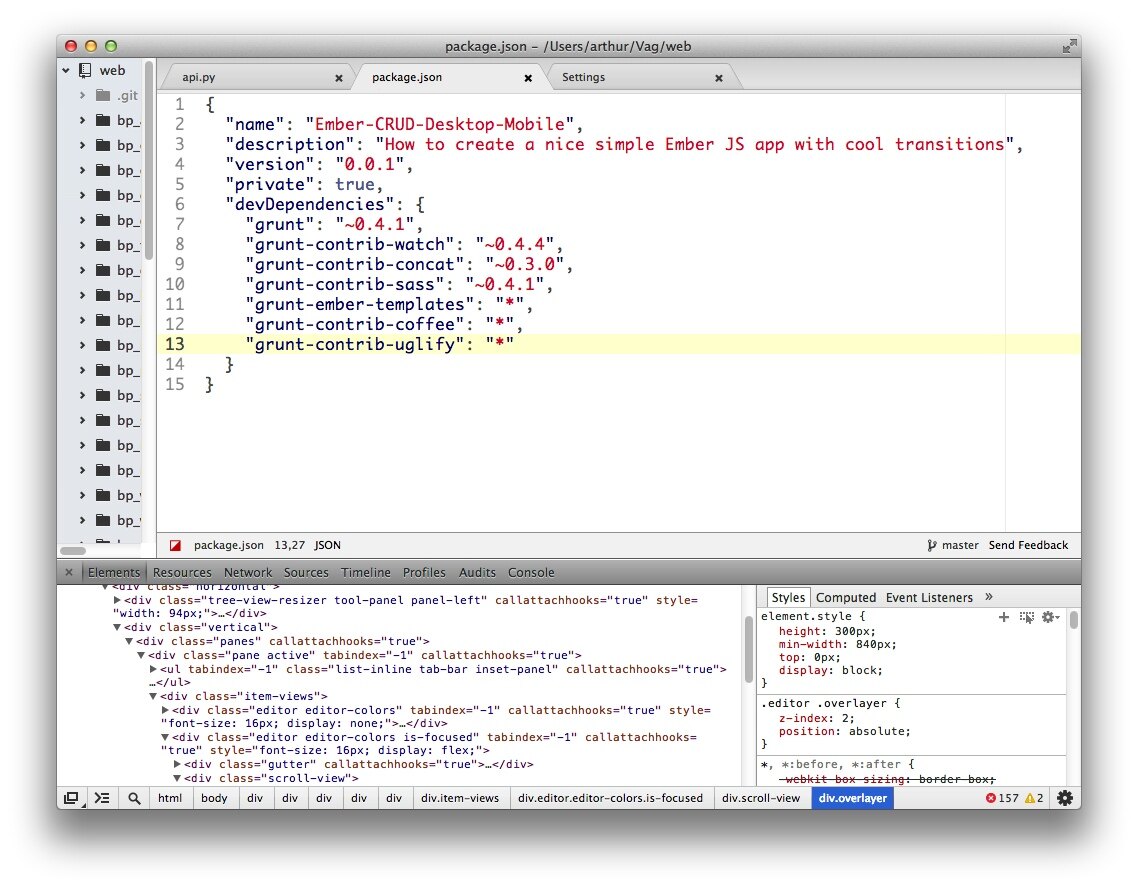
Task: Show more style pane tabs chevron
Action: 988,597
